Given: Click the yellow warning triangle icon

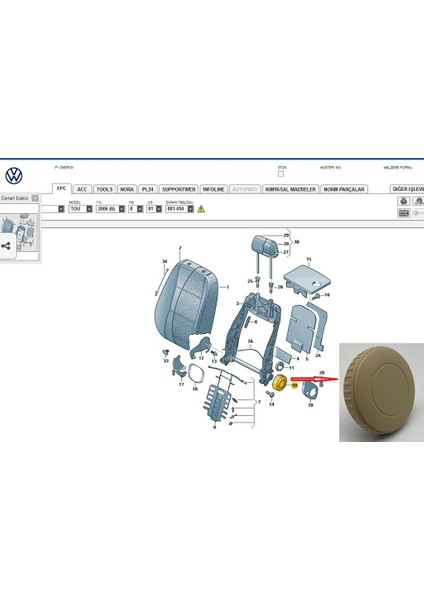Looking at the screenshot, I should point(201,209).
